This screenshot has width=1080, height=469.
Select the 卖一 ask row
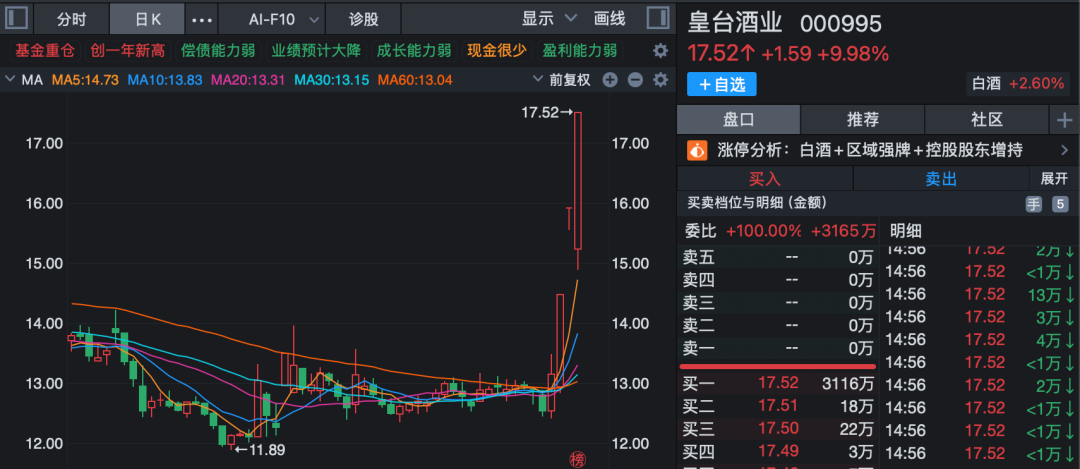click(778, 348)
